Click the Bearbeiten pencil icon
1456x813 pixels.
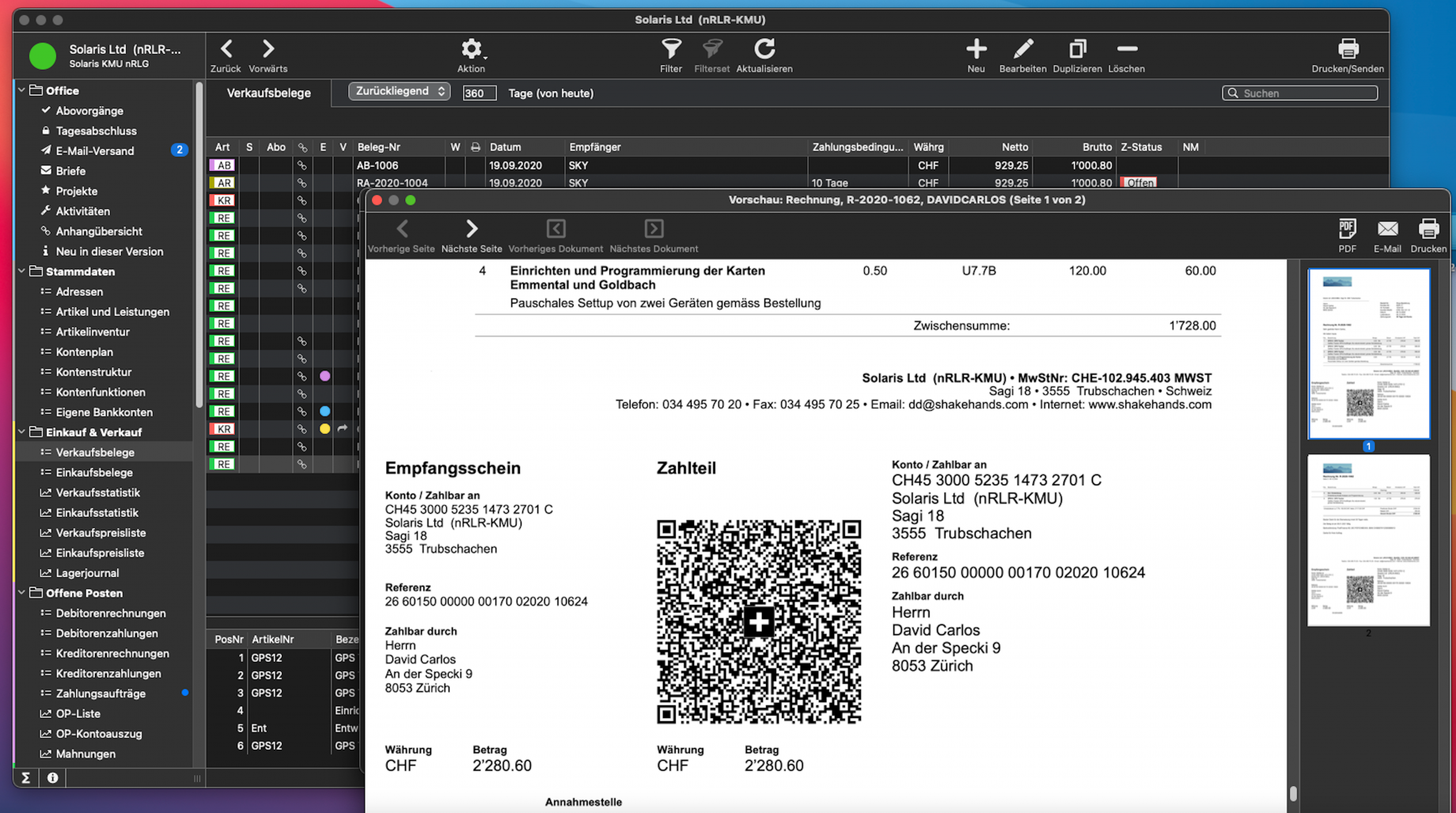click(x=1022, y=50)
